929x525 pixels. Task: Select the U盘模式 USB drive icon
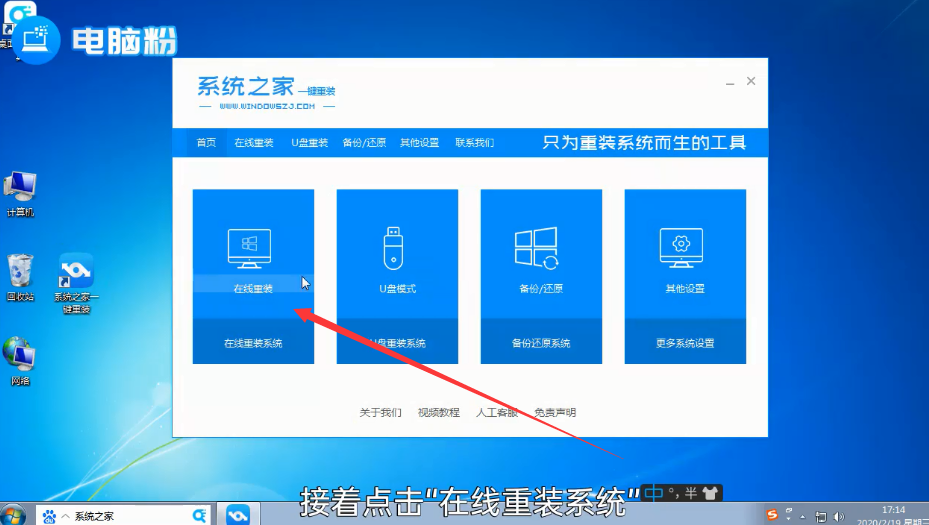(393, 248)
